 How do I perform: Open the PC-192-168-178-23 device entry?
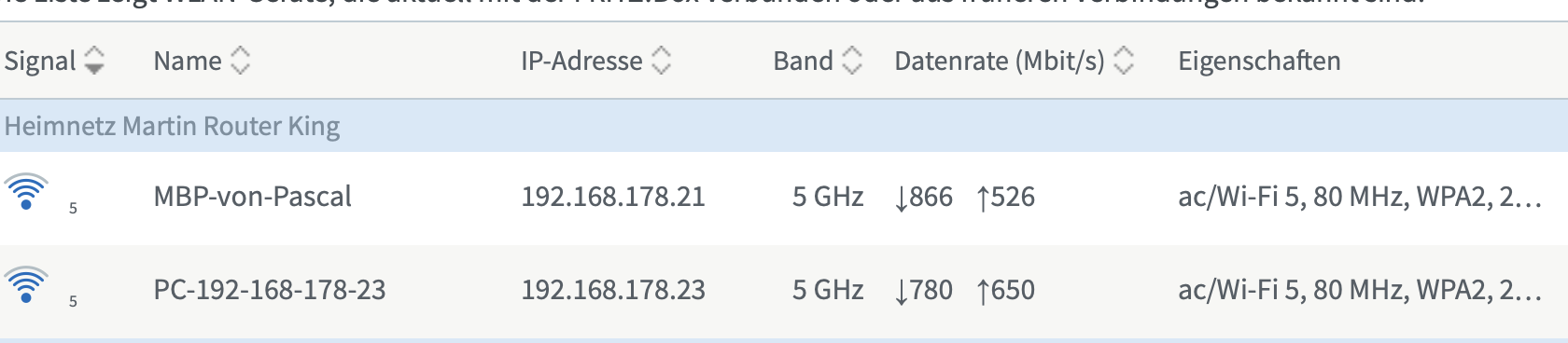click(x=270, y=290)
